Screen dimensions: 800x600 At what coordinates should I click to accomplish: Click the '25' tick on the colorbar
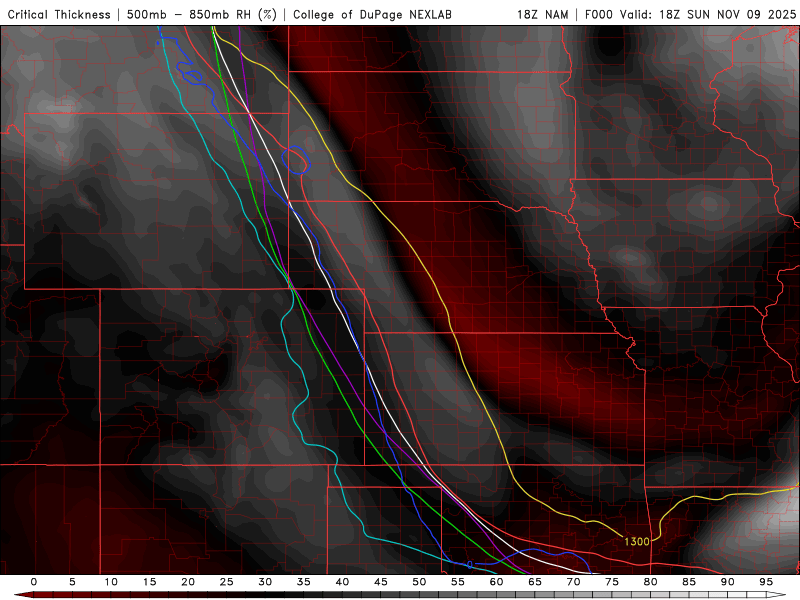click(226, 582)
